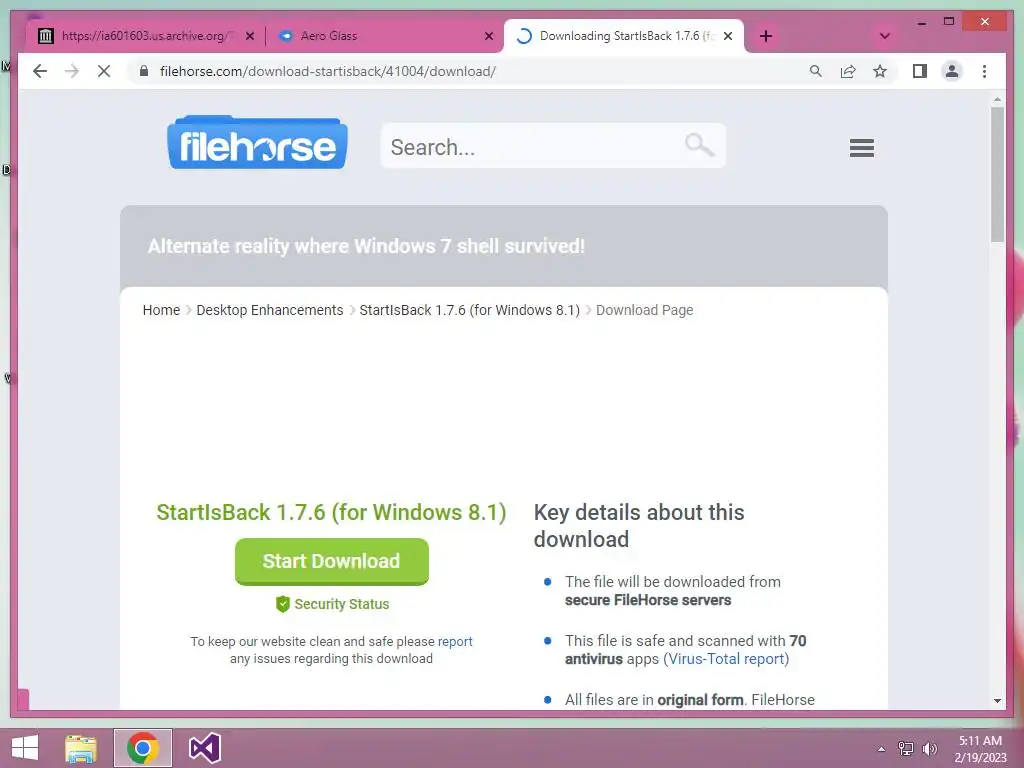Viewport: 1024px width, 768px height.
Task: Click the padlock site info icon
Action: click(144, 71)
